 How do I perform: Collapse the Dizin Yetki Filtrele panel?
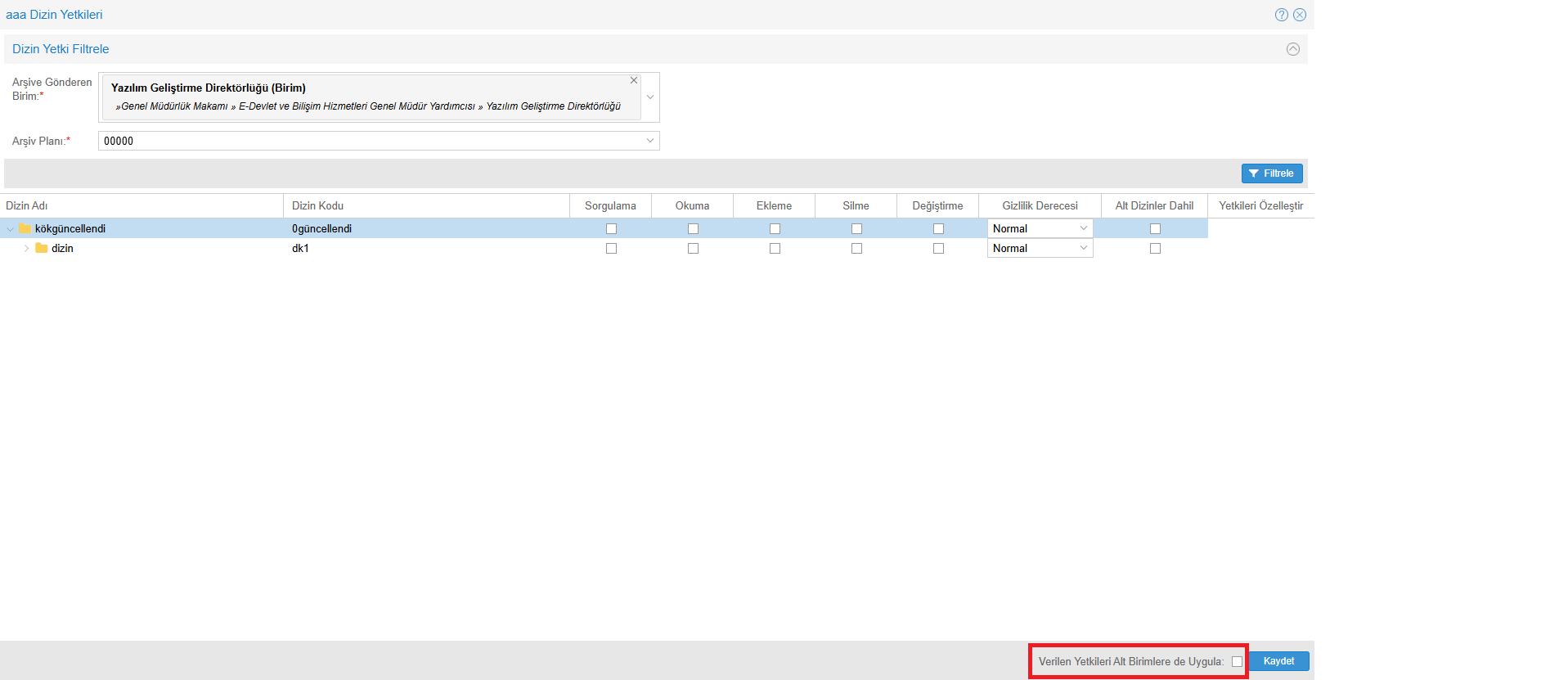pos(1292,49)
